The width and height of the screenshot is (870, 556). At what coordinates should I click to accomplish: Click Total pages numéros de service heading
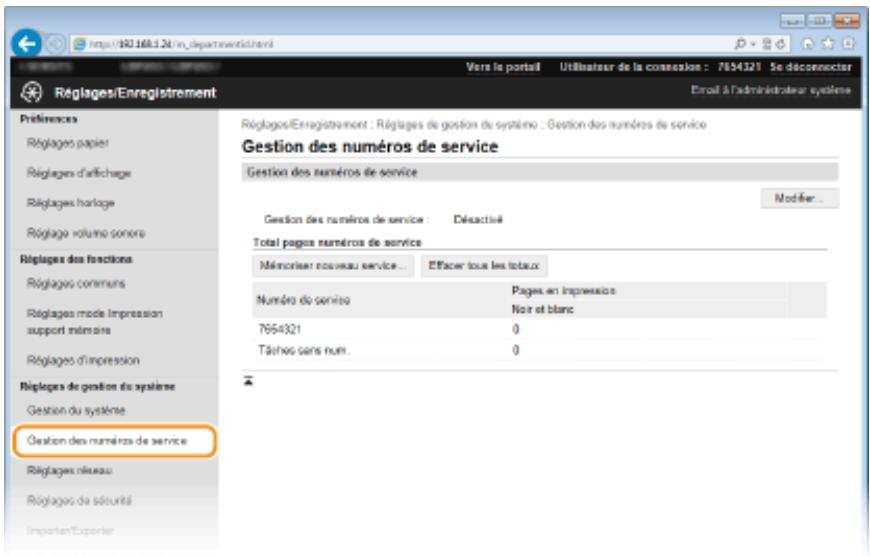337,242
